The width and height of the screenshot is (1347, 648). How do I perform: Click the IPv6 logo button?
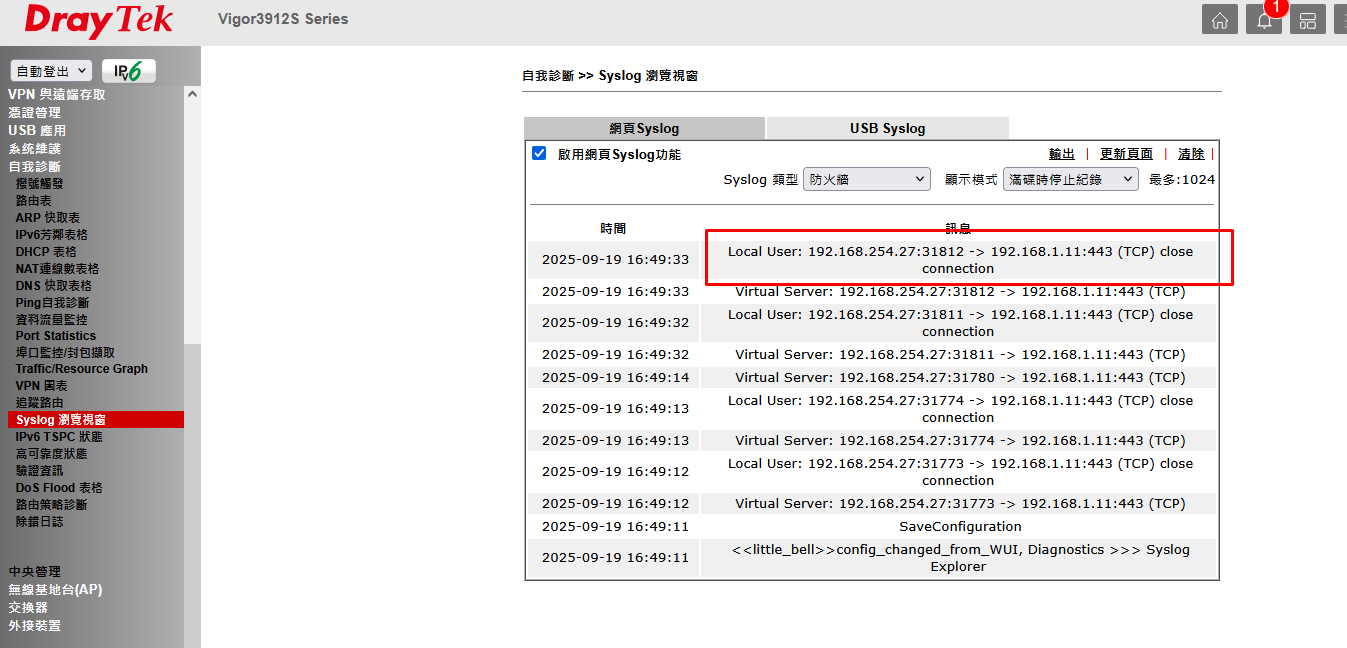point(129,71)
